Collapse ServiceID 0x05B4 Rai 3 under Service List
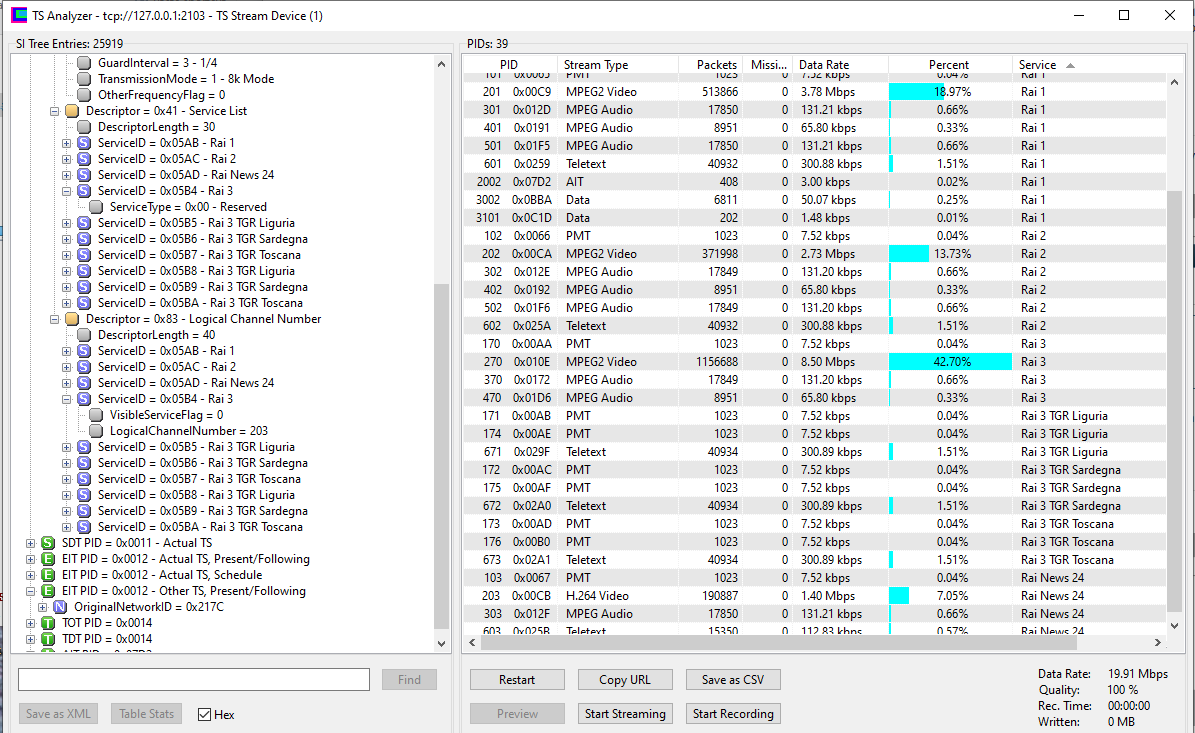 point(66,191)
